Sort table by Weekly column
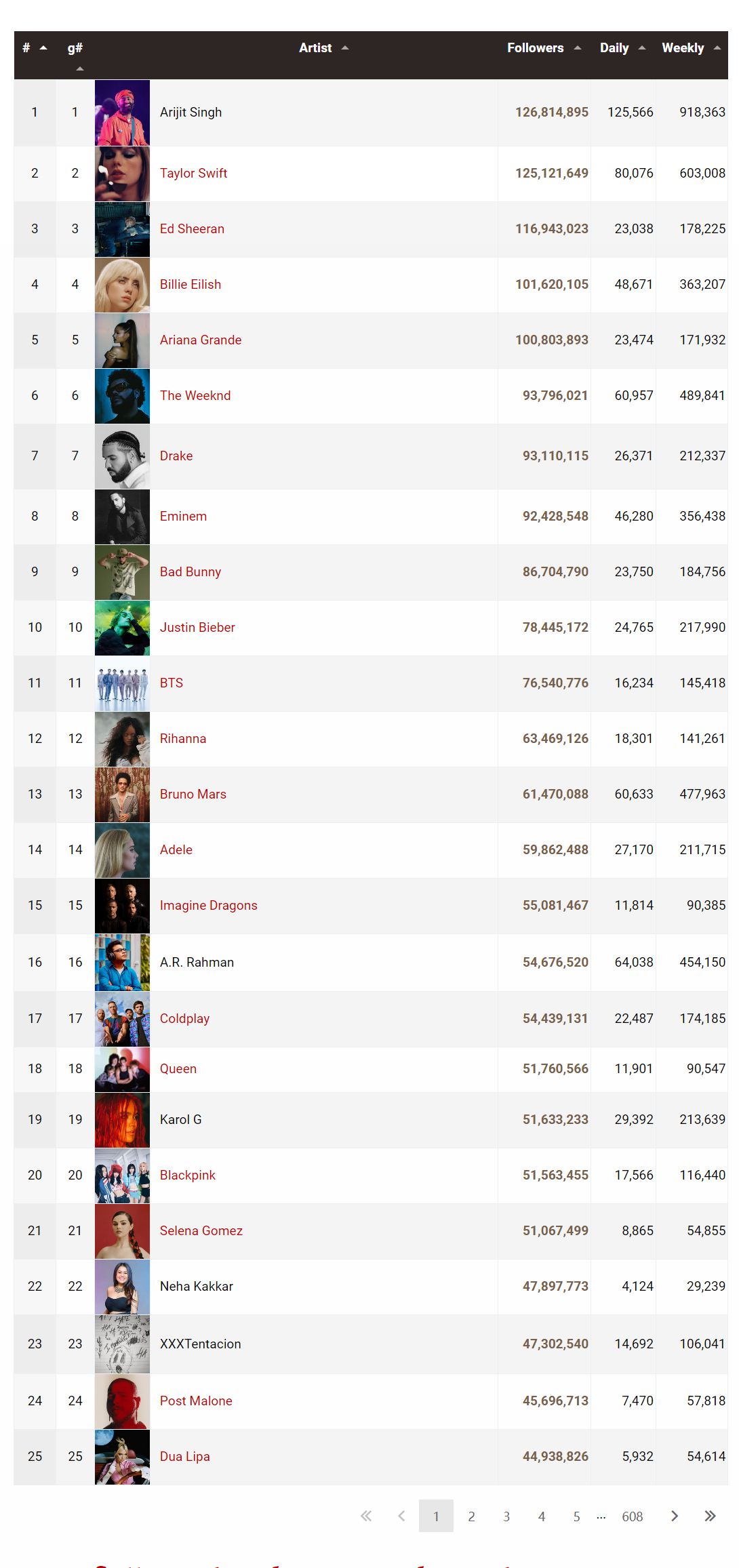 pyautogui.click(x=683, y=48)
